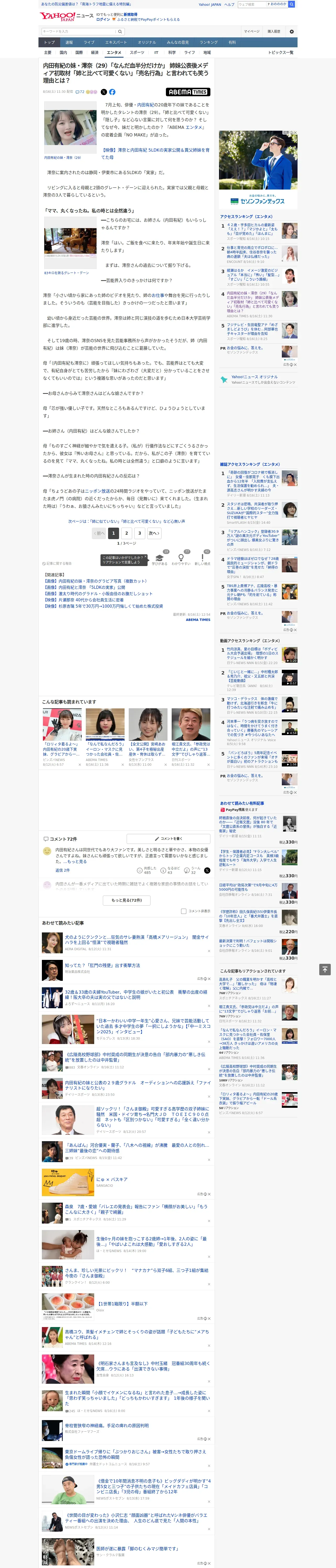Screen dimensions: 336x1568
Task: Select the ランキング tab
Action: click(x=209, y=43)
